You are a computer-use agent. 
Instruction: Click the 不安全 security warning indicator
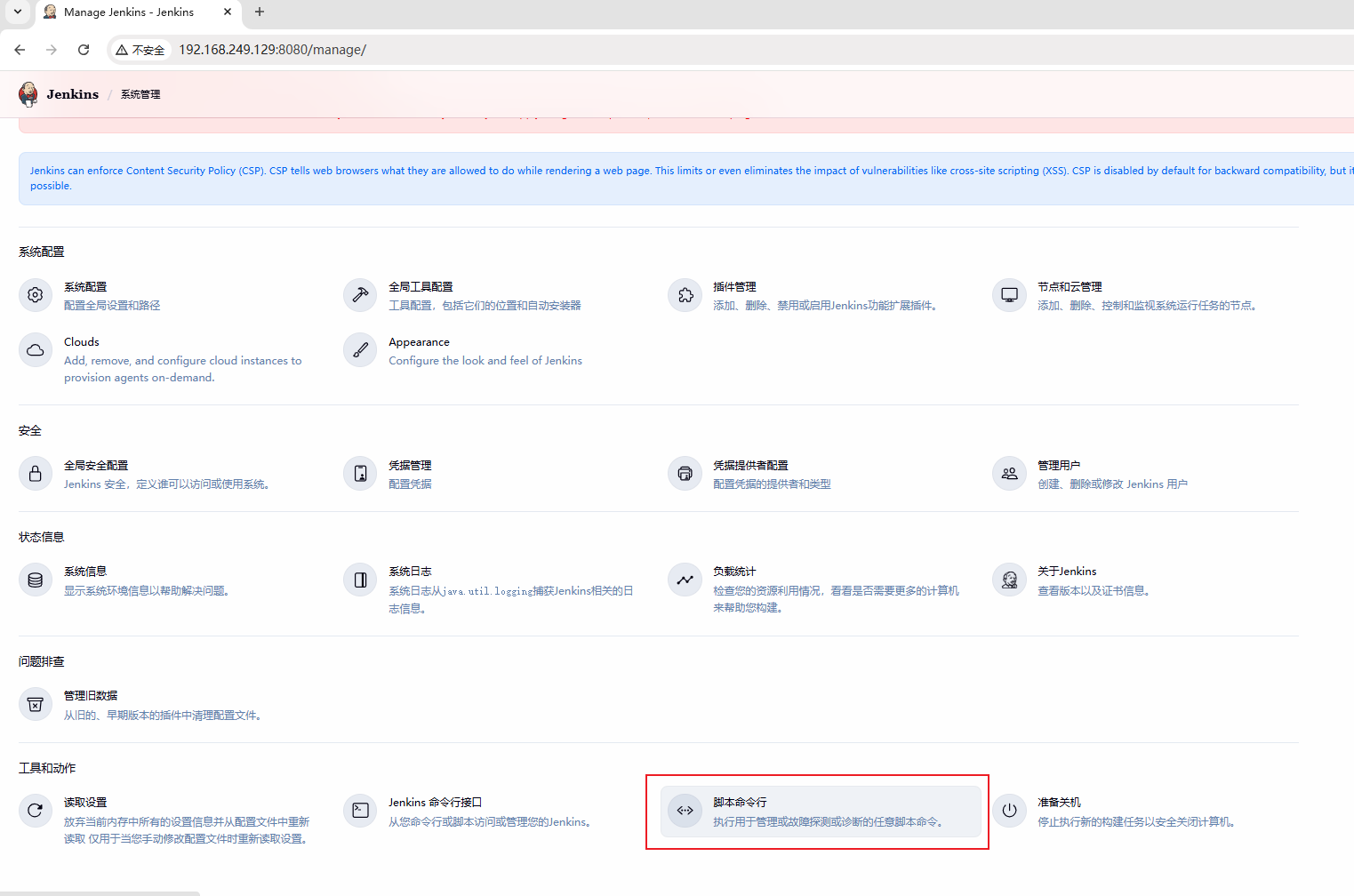pyautogui.click(x=140, y=50)
